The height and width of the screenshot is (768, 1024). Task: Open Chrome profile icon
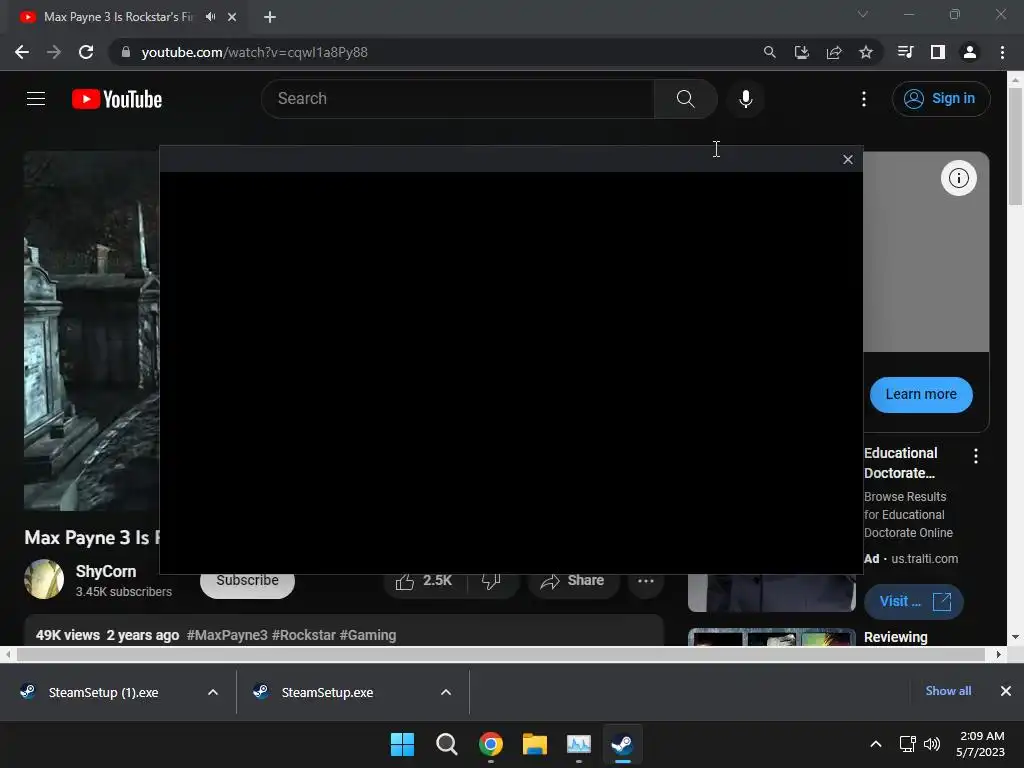(x=969, y=52)
